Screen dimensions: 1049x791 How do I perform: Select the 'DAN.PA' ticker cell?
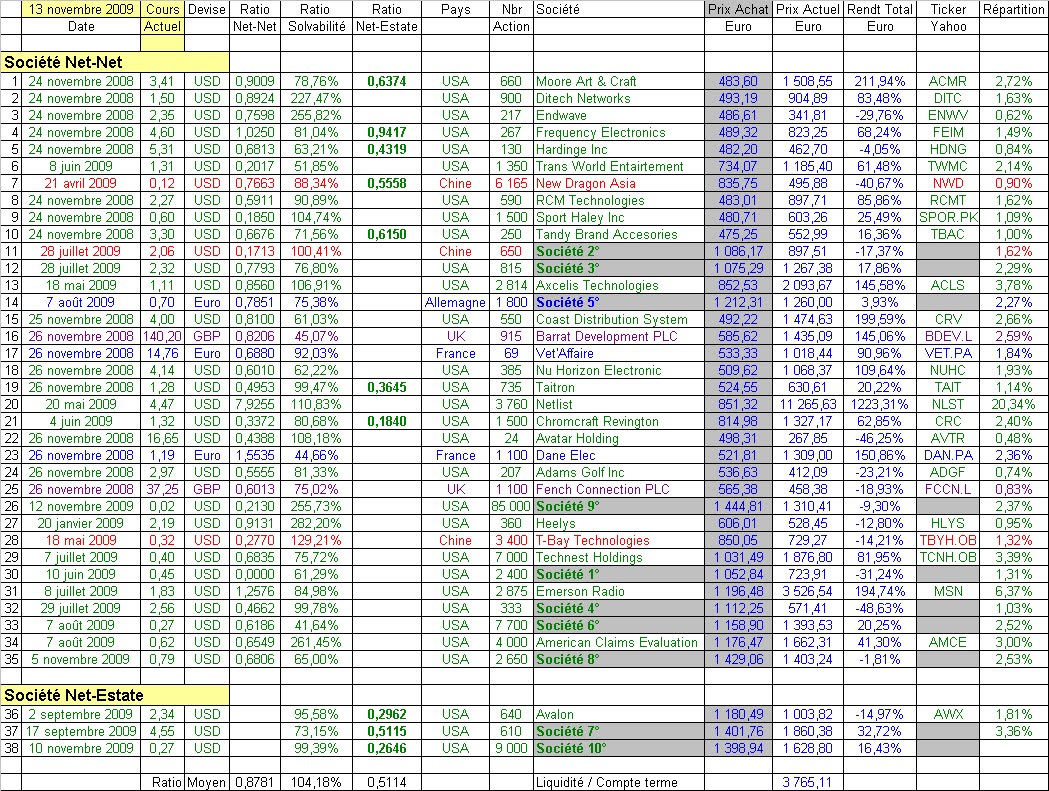[947, 455]
